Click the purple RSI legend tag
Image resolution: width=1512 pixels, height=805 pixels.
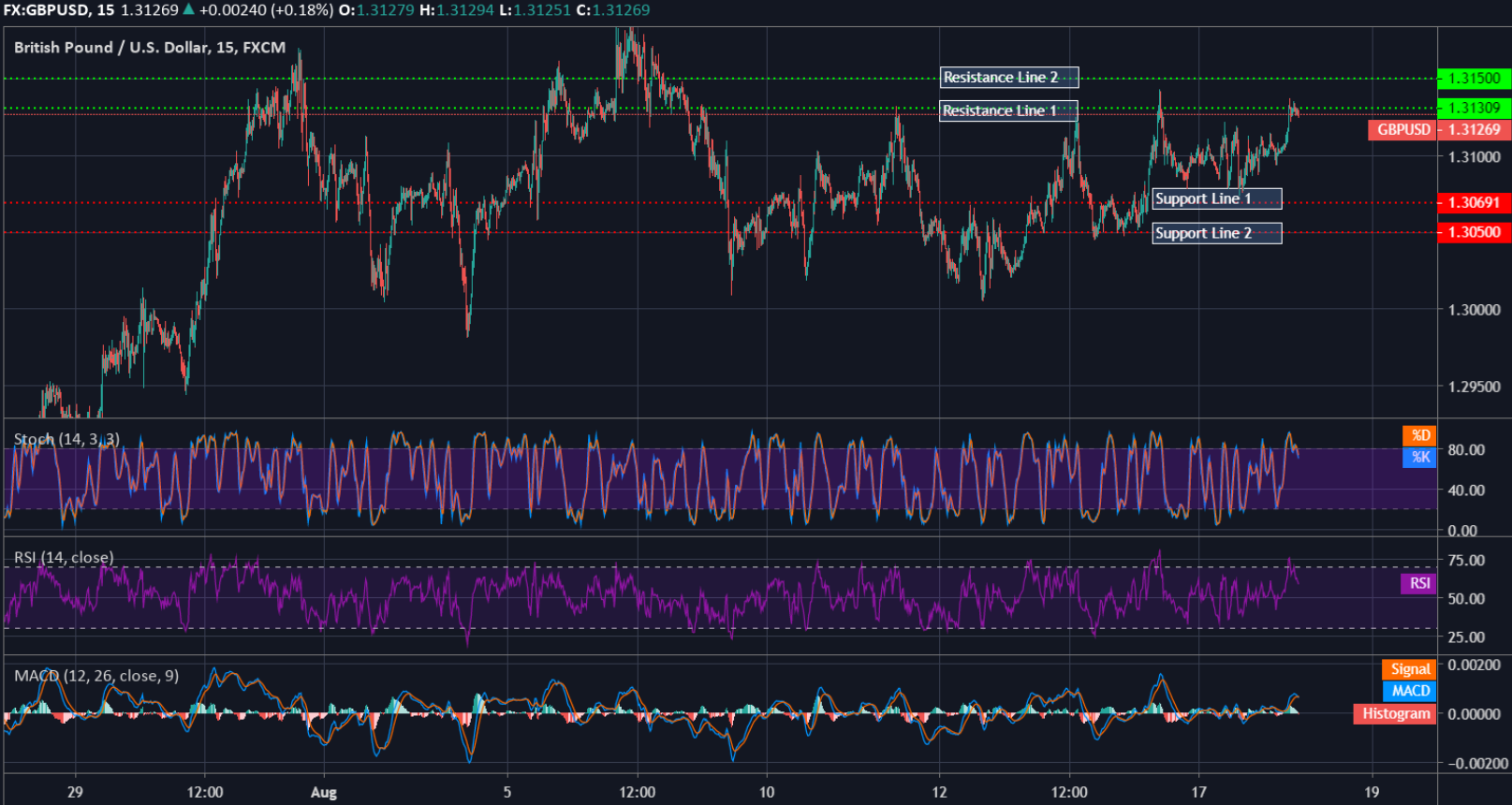point(1418,583)
